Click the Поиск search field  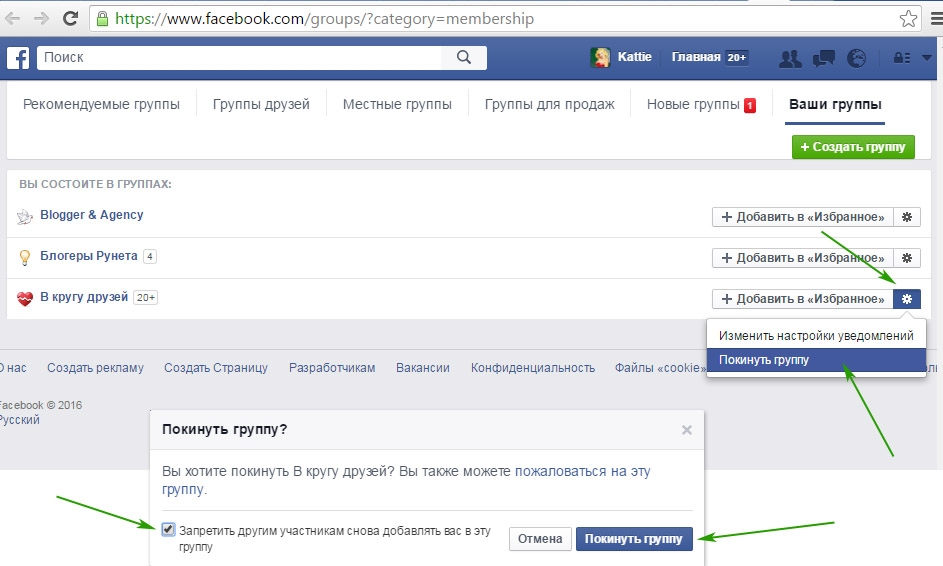239,58
